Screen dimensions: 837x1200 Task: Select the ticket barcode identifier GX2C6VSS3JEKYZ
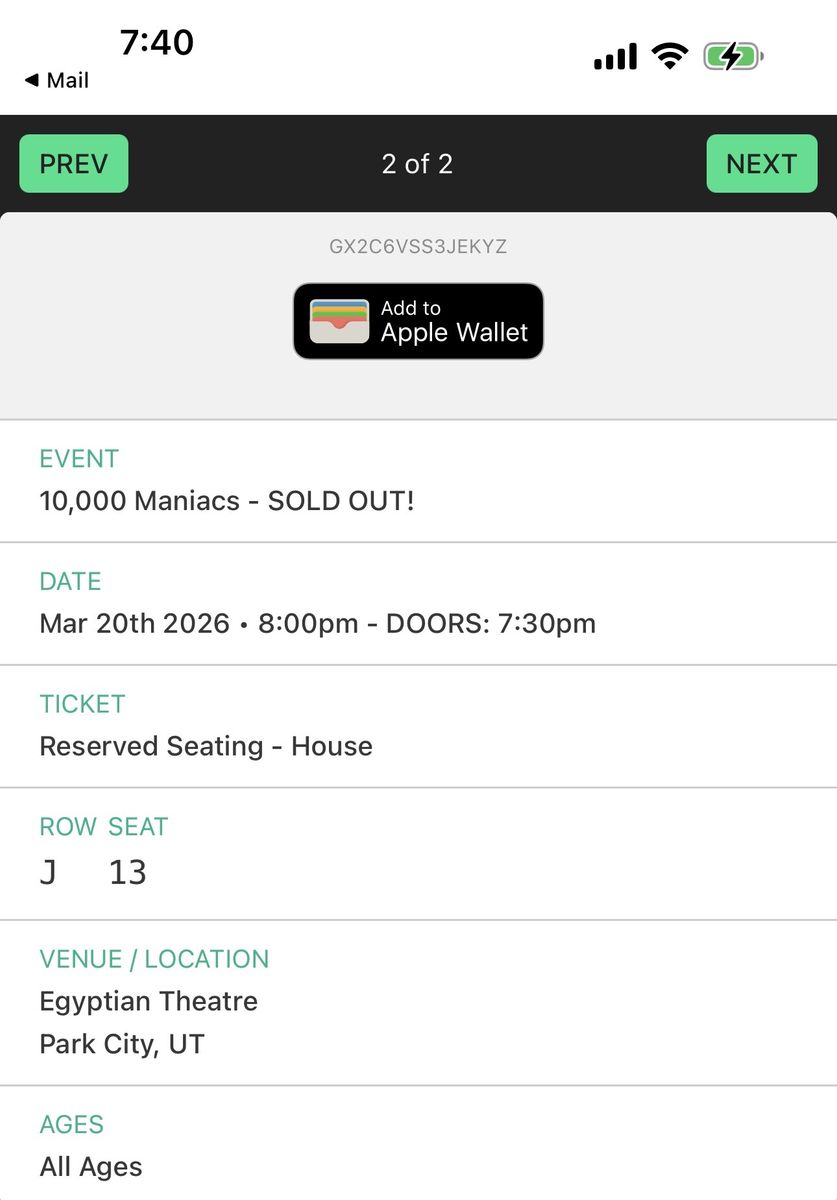417,246
